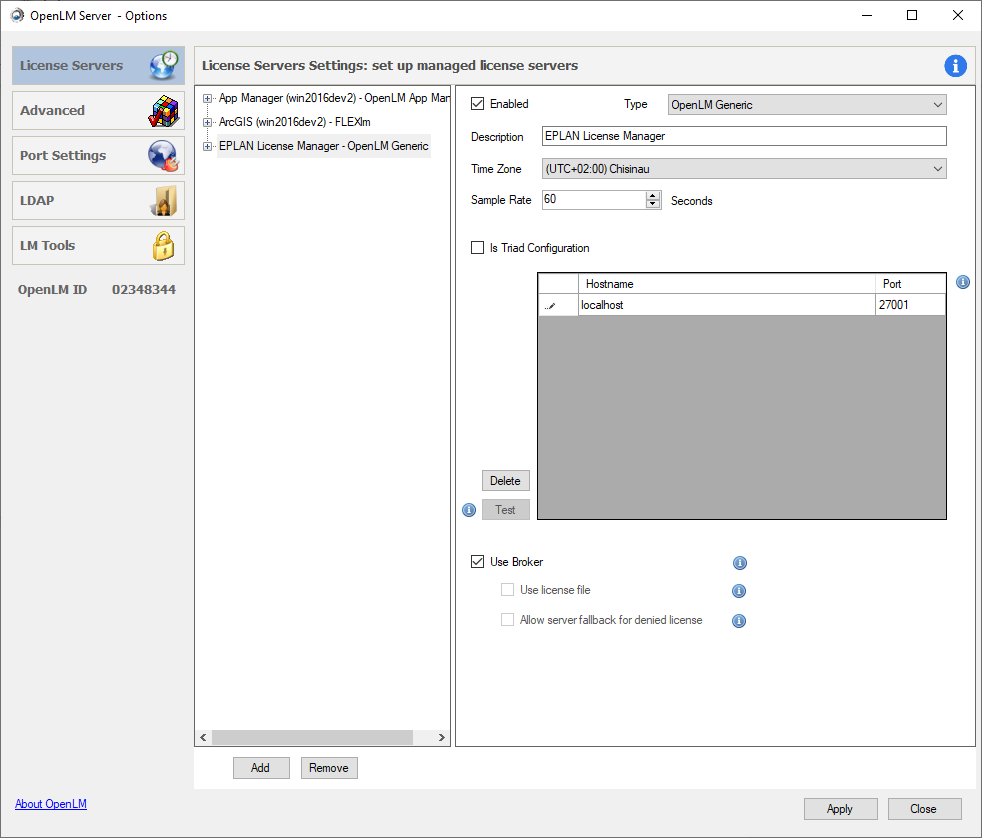Disable the Use Broker checkbox
Viewport: 982px width, 838px height.
[478, 562]
